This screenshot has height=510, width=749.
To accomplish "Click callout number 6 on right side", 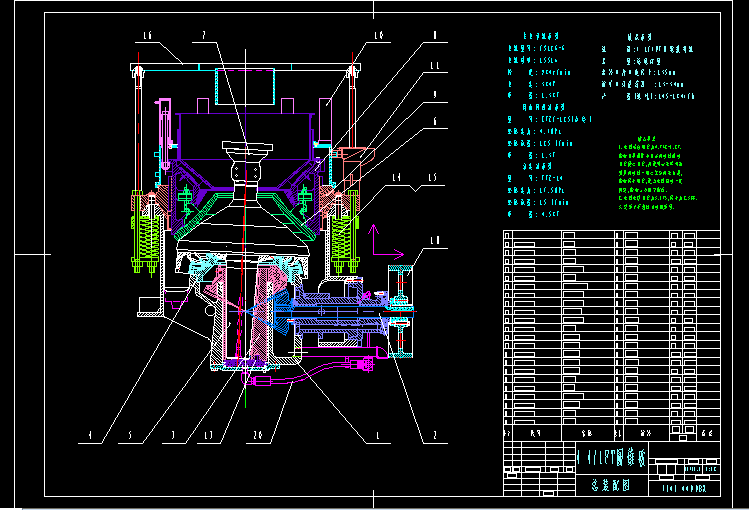I will coord(435,122).
